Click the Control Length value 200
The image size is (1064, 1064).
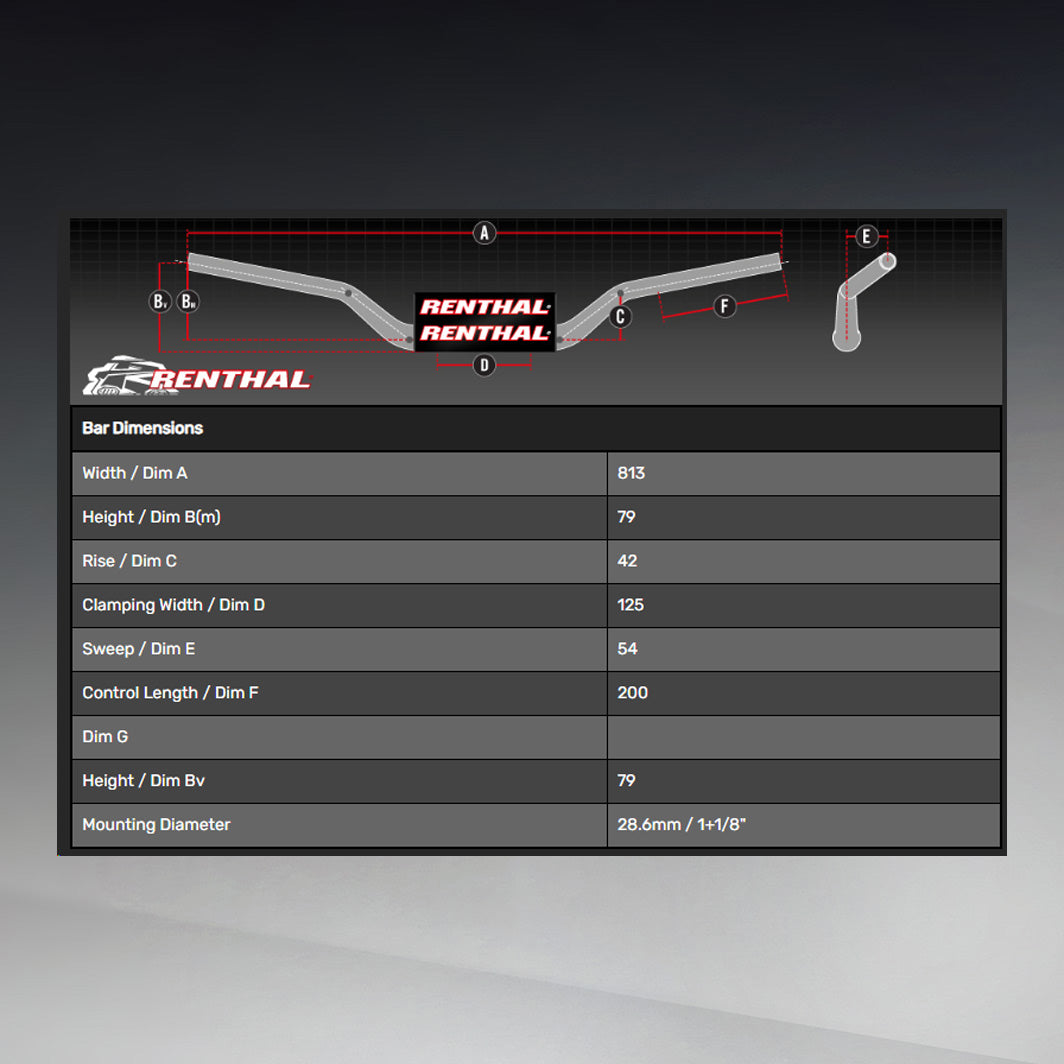click(x=632, y=693)
